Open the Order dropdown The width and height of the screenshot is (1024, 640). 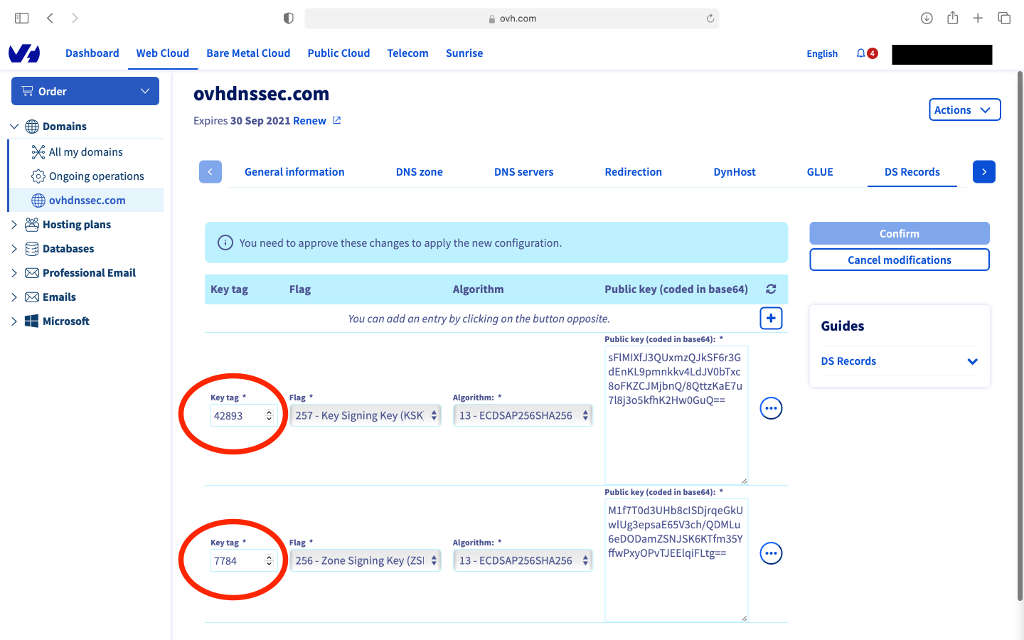(85, 91)
